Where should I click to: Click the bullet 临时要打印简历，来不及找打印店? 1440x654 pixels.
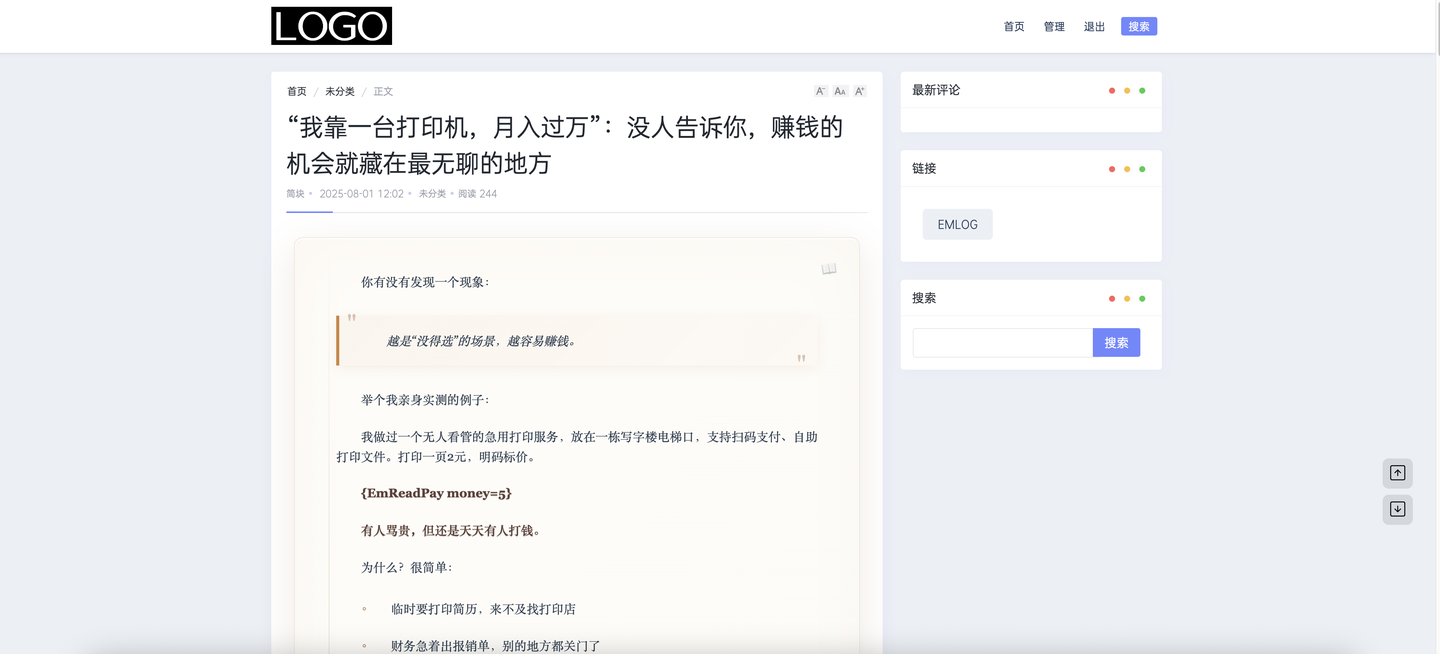pos(483,609)
